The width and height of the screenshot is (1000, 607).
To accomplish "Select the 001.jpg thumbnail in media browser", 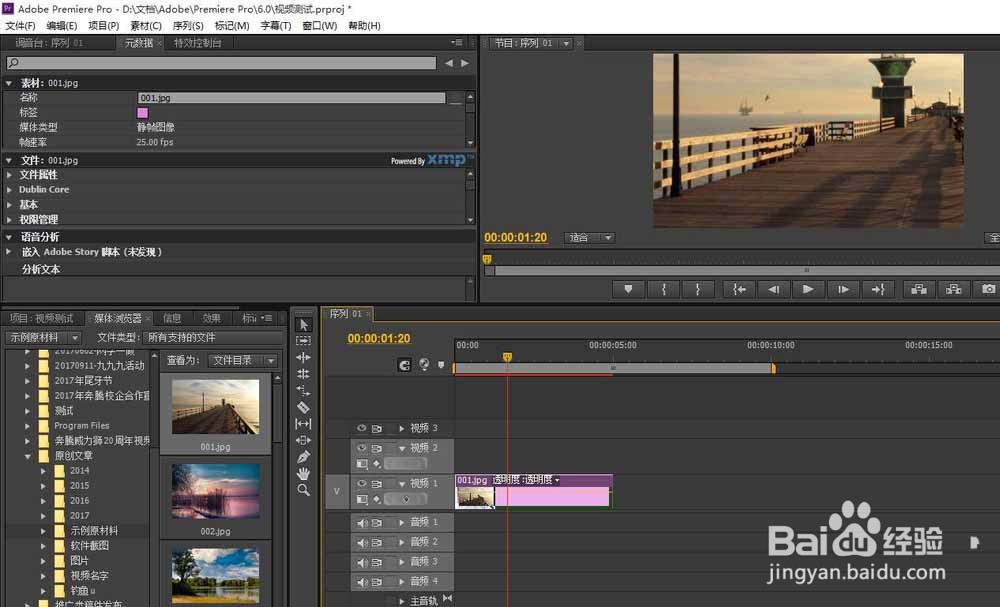I will pos(216,407).
